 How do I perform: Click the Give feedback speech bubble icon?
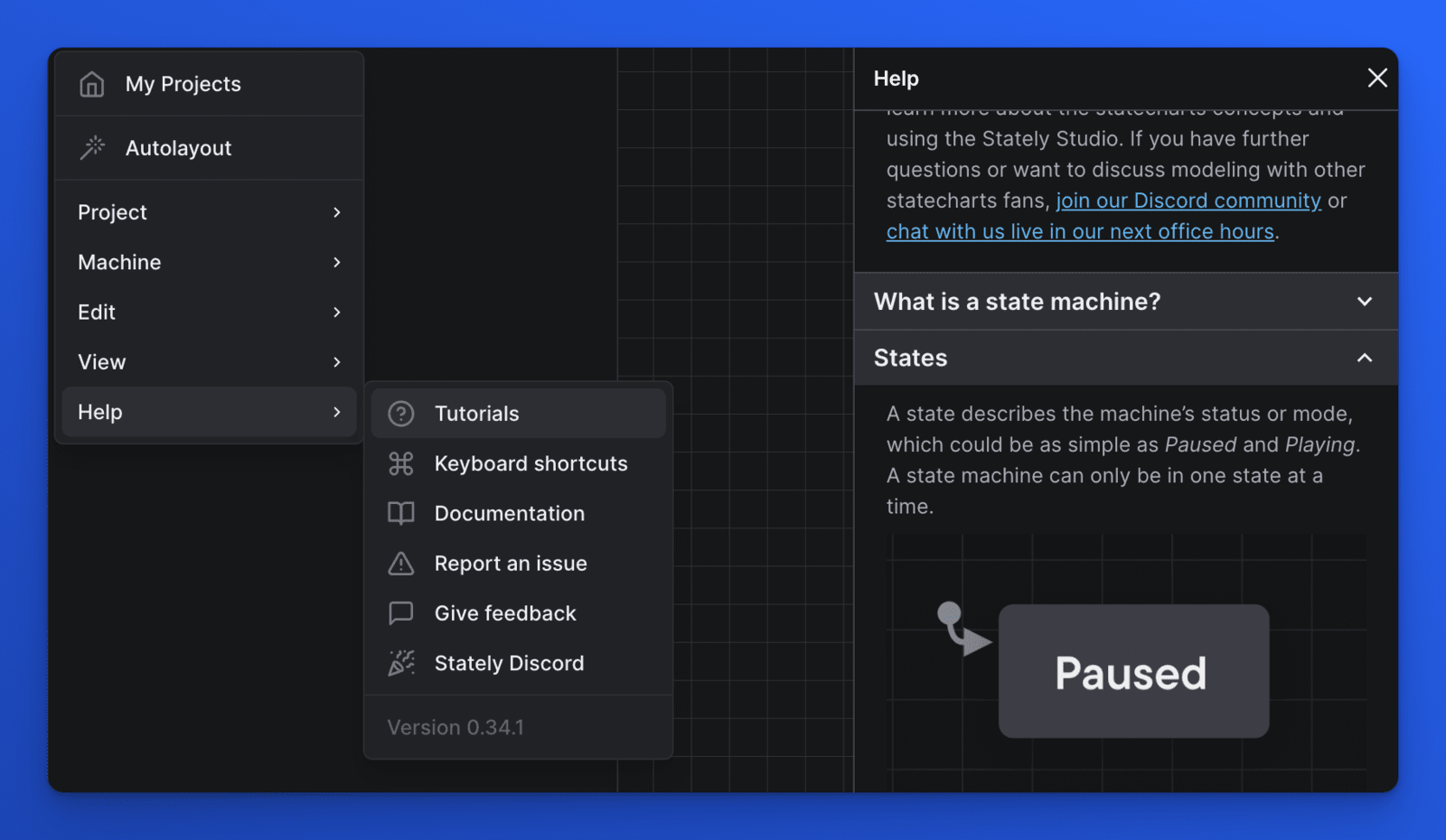(401, 612)
